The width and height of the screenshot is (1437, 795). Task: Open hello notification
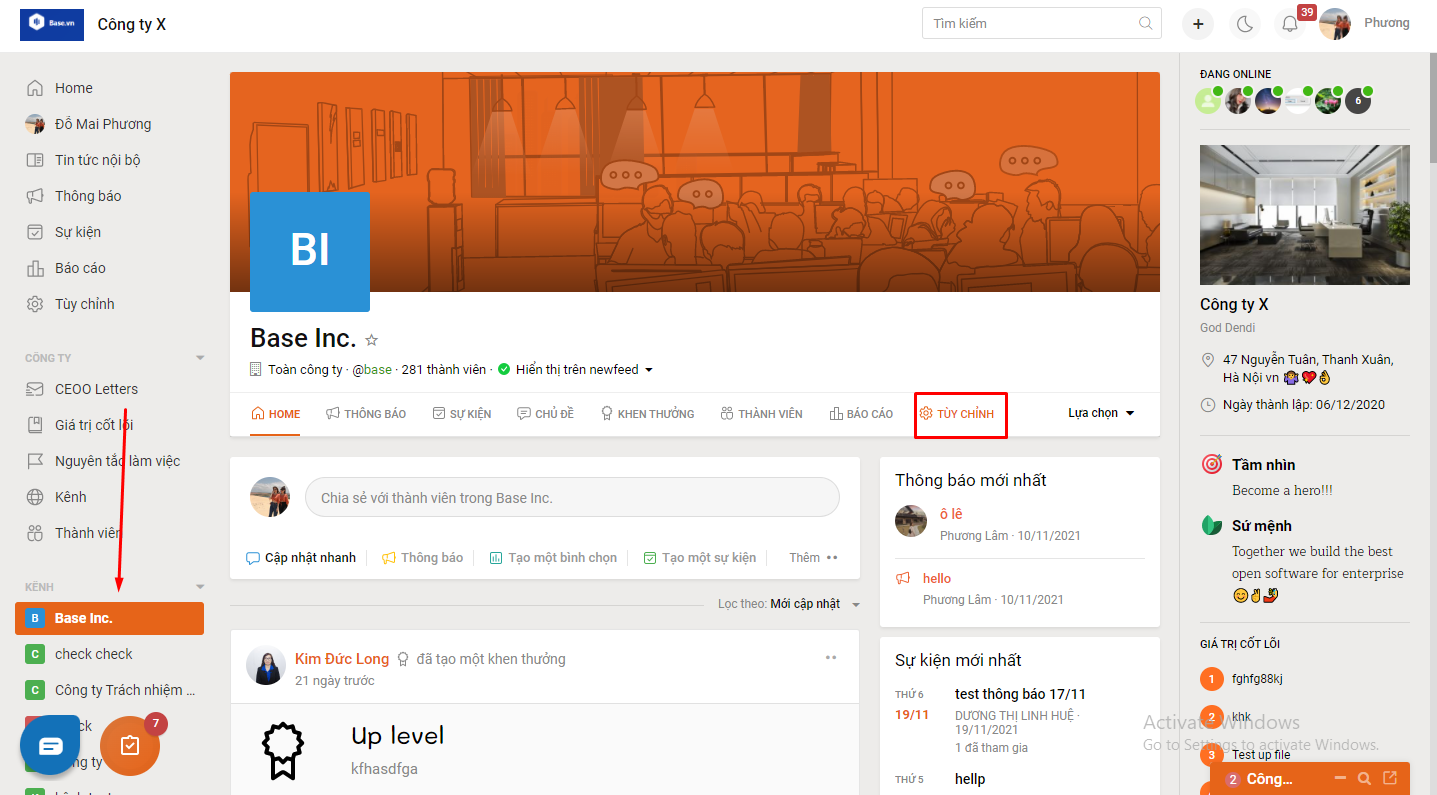coord(937,578)
